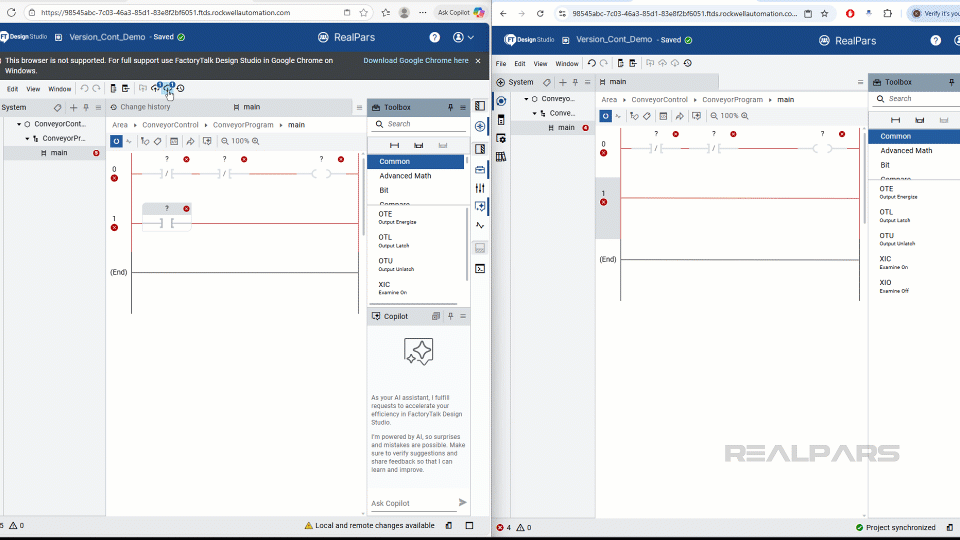Click the undo arrow in right window toolbar
Image resolution: width=960 pixels, height=540 pixels.
(x=591, y=63)
